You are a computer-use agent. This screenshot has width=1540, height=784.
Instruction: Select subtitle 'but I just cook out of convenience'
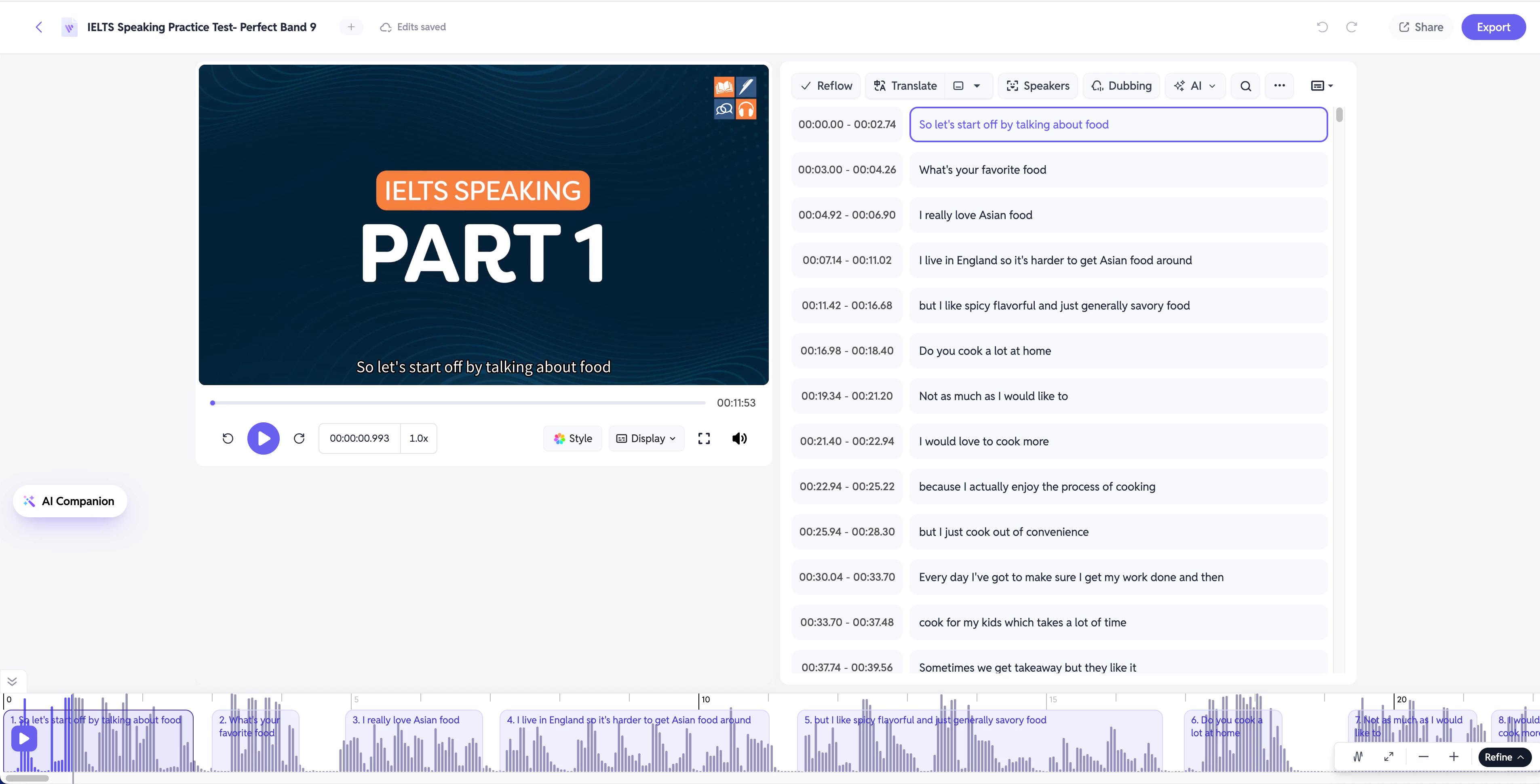(1118, 532)
